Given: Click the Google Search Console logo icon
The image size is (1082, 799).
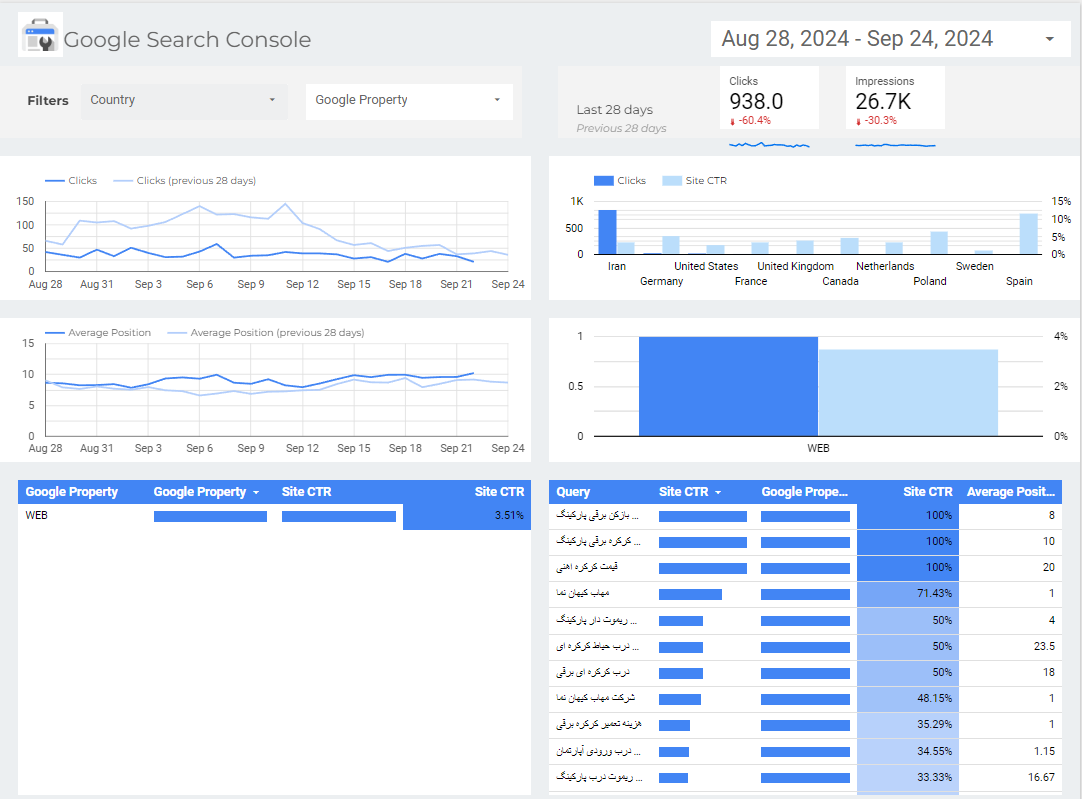Looking at the screenshot, I should pyautogui.click(x=40, y=34).
